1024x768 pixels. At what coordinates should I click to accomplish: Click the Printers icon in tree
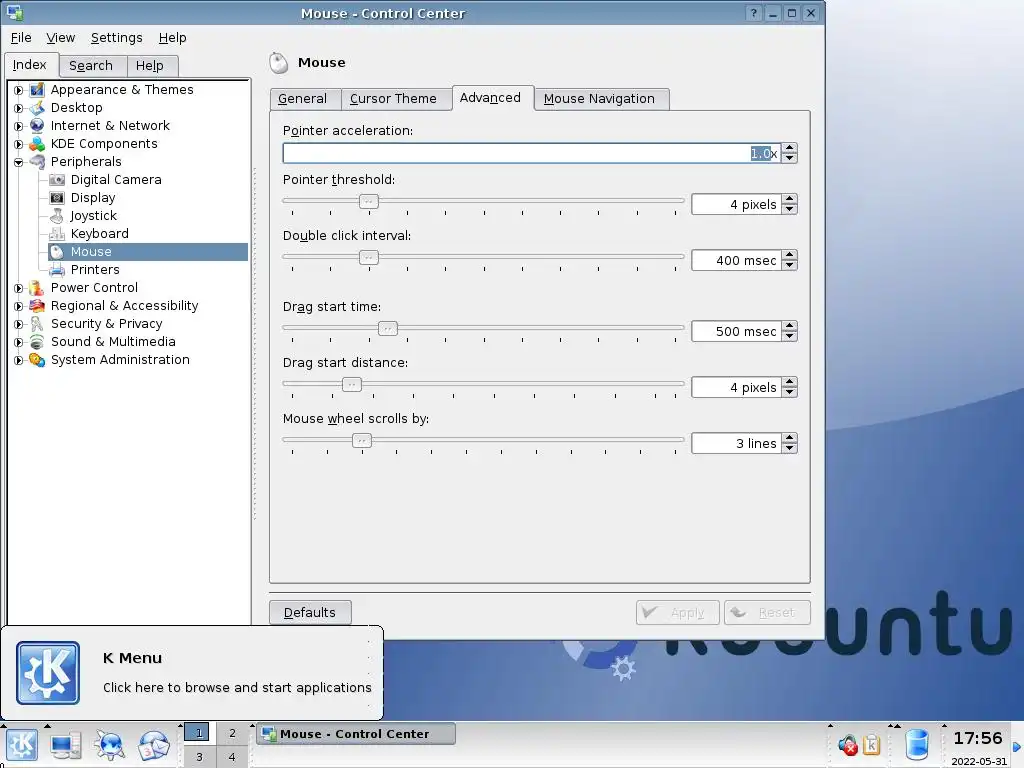coord(57,270)
